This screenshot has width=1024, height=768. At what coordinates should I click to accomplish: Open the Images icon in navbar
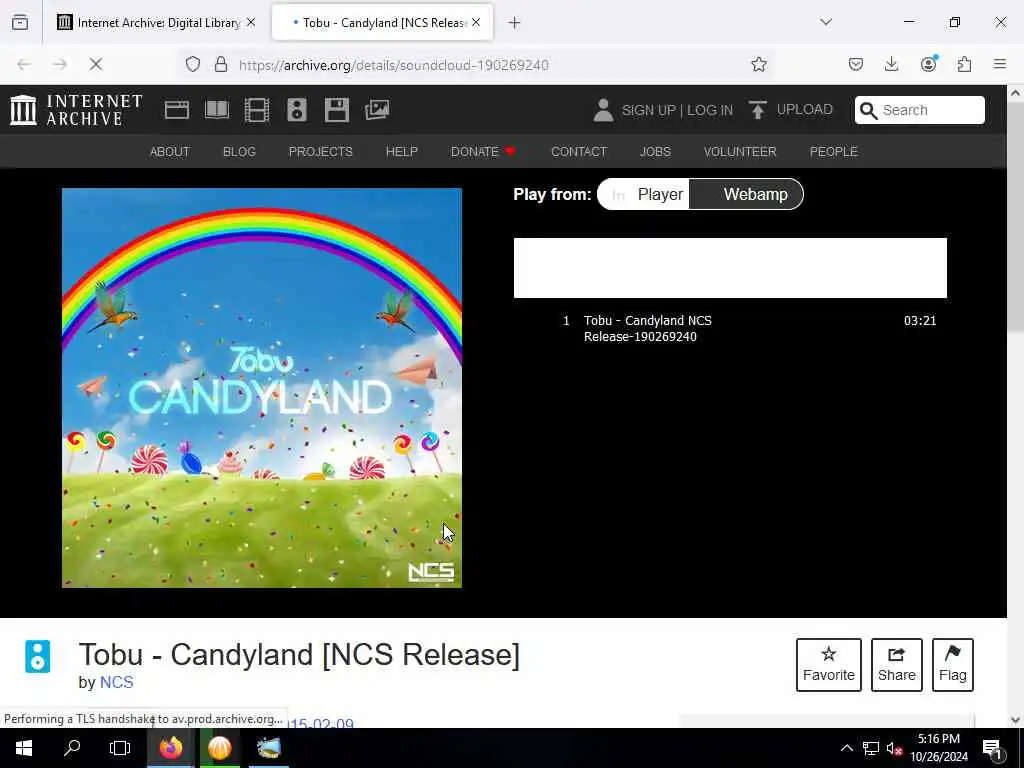[x=377, y=110]
